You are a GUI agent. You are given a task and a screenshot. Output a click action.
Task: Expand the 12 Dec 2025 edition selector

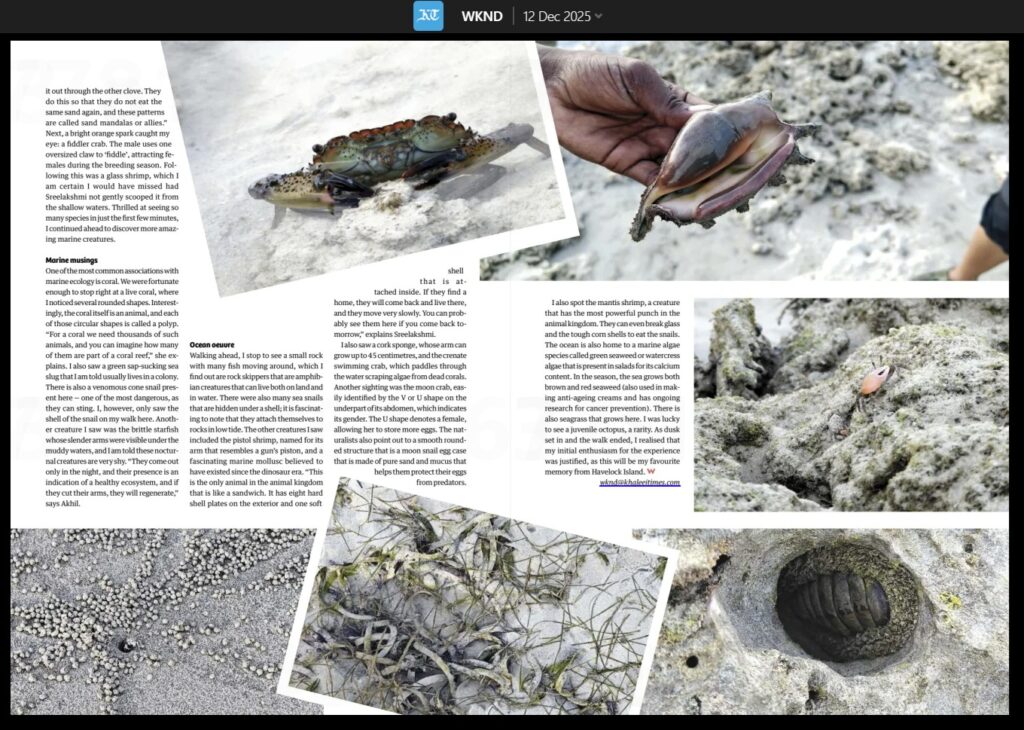tap(556, 16)
